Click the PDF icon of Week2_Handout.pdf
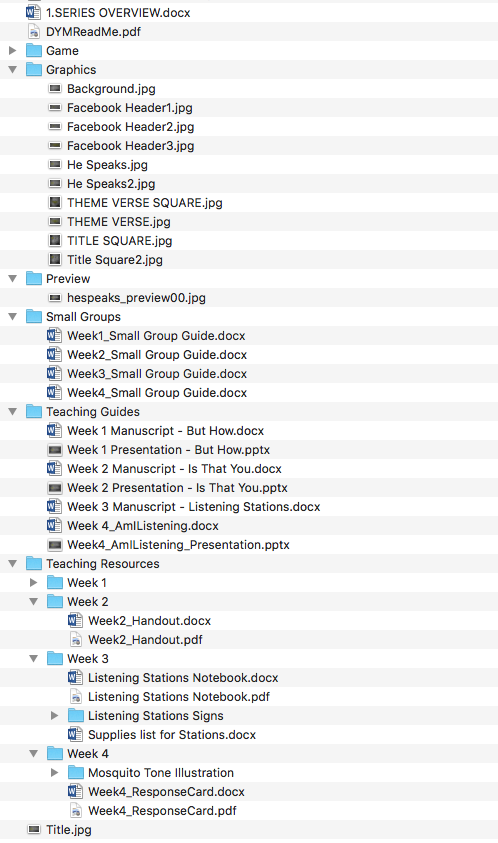Viewport: 498px width, 843px height. coord(76,640)
